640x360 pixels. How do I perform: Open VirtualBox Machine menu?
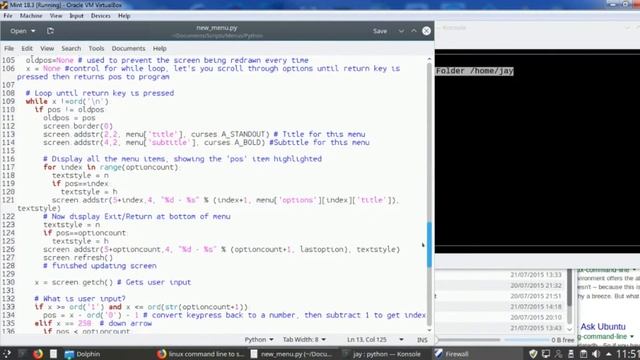point(31,16)
